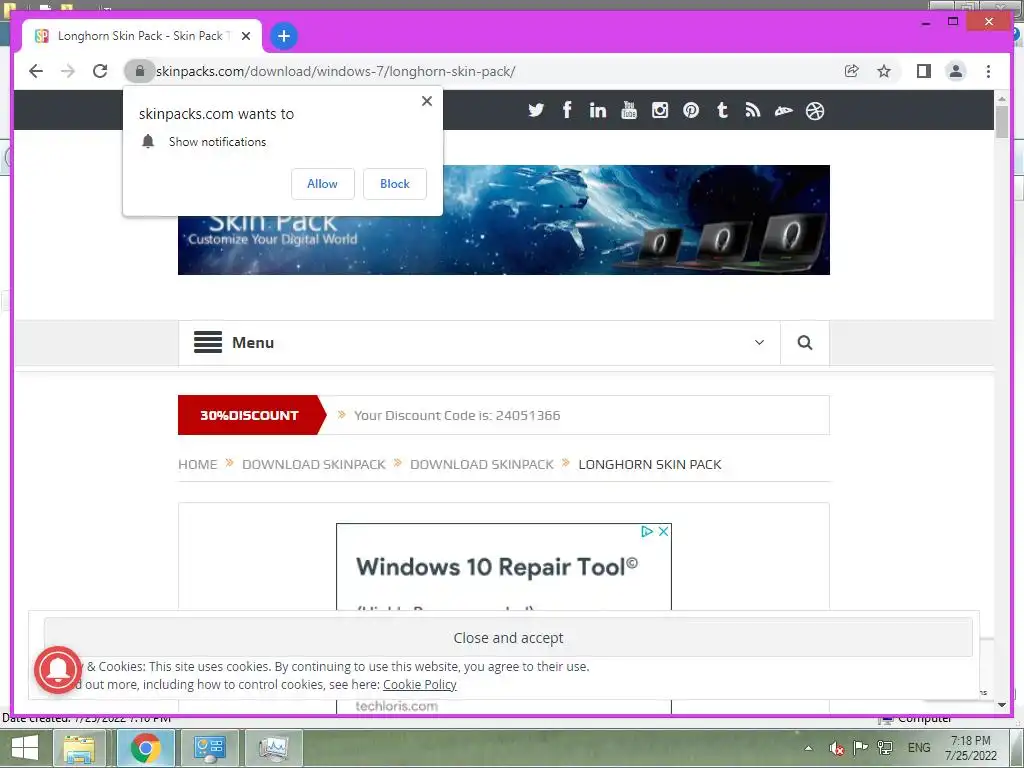Open the Facebook social link
The height and width of the screenshot is (768, 1024).
[x=567, y=110]
